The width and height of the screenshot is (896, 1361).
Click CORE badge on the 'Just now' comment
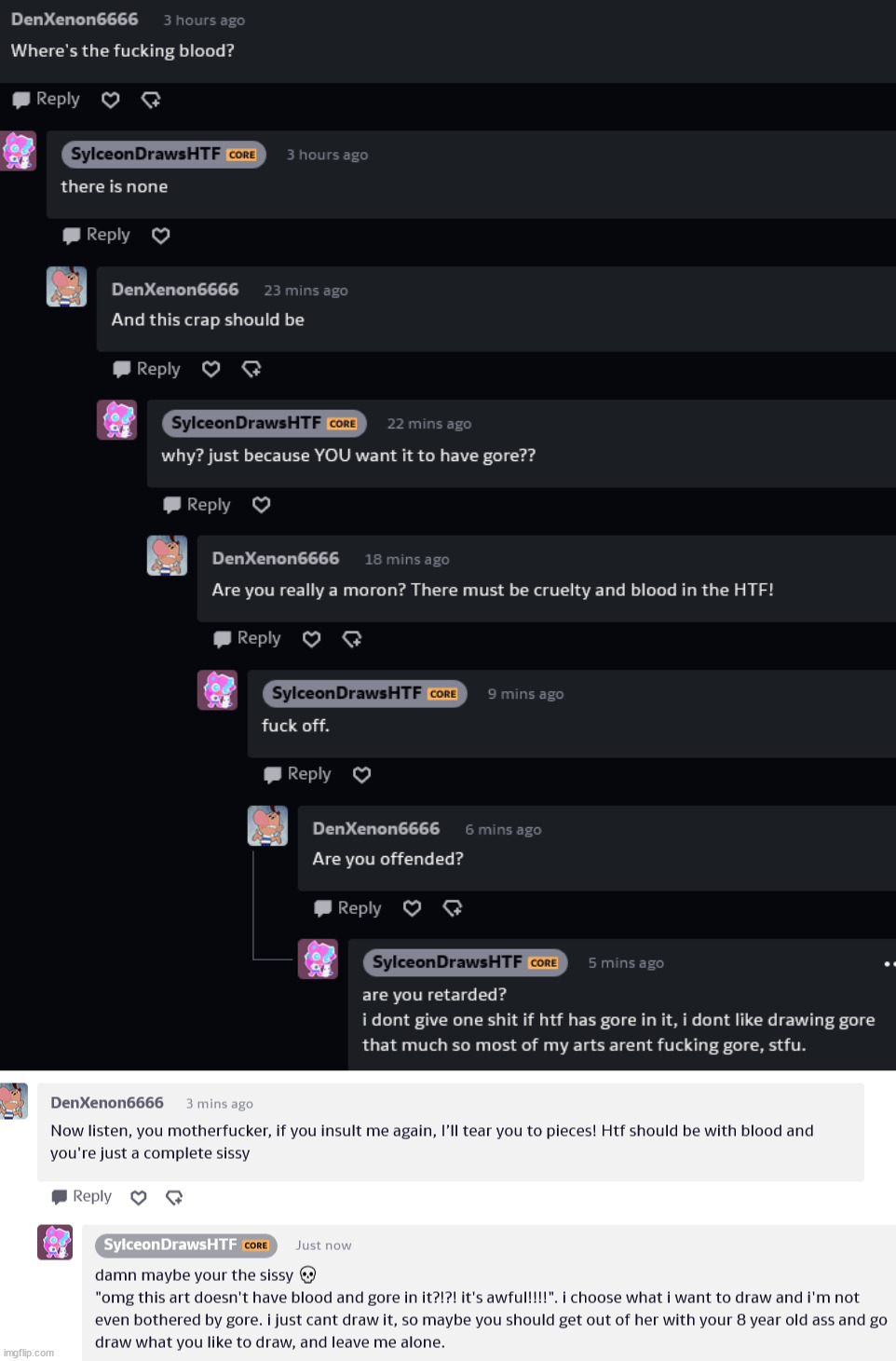pos(256,1245)
